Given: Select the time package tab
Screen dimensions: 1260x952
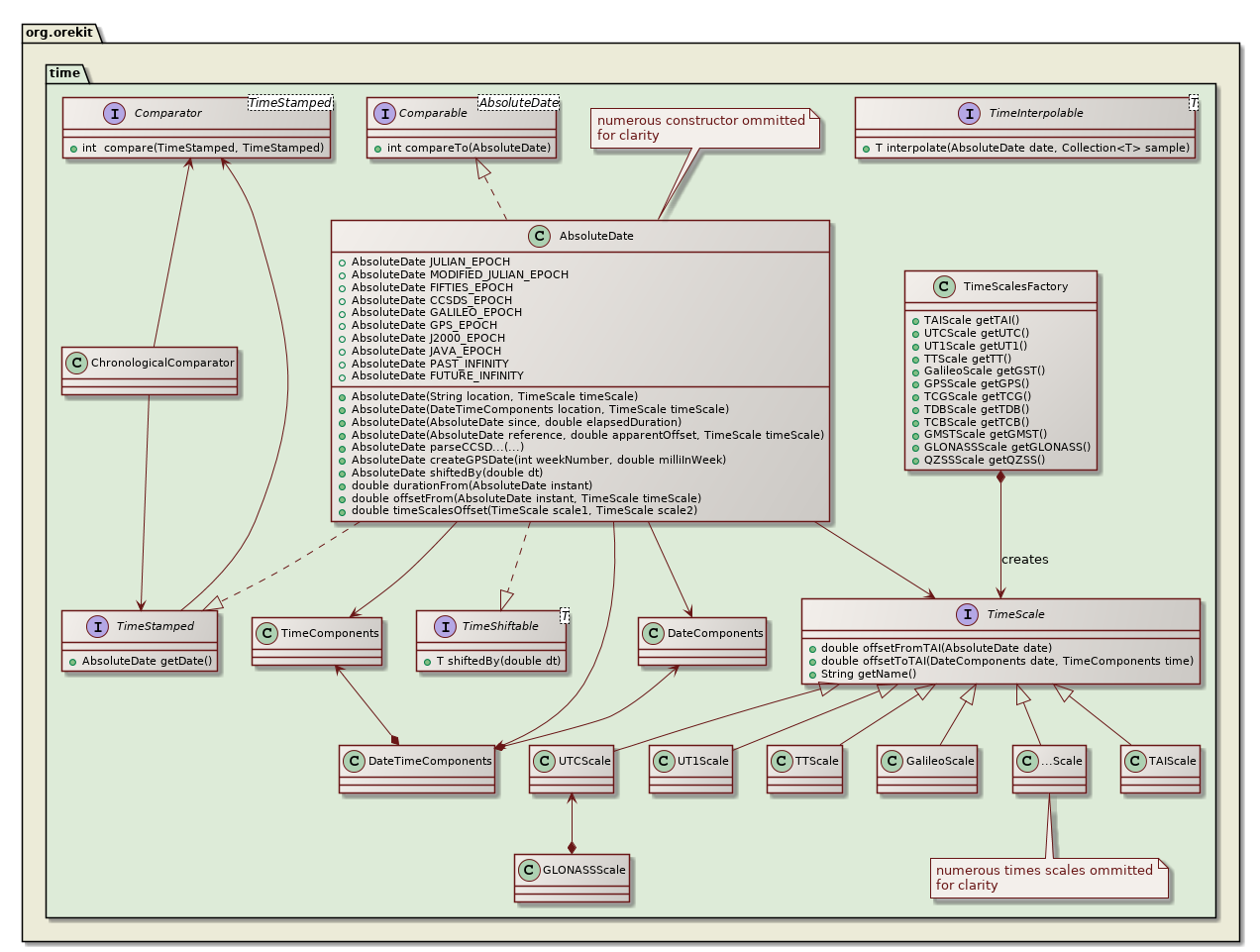Looking at the screenshot, I should tap(65, 72).
